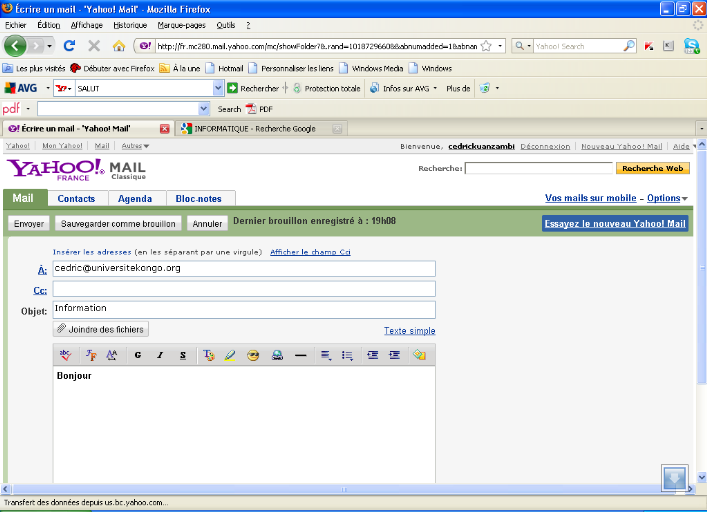707x512 pixels.
Task: Click the Déconnexion link
Action: coord(545,146)
